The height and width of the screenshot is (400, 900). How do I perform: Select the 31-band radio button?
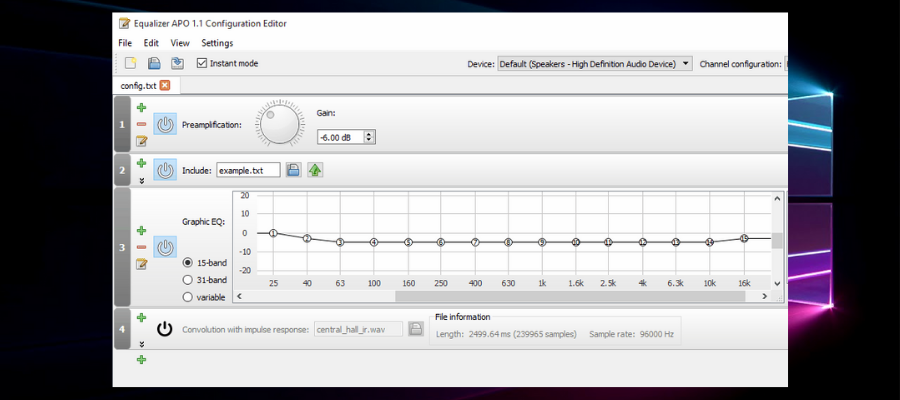[187, 279]
